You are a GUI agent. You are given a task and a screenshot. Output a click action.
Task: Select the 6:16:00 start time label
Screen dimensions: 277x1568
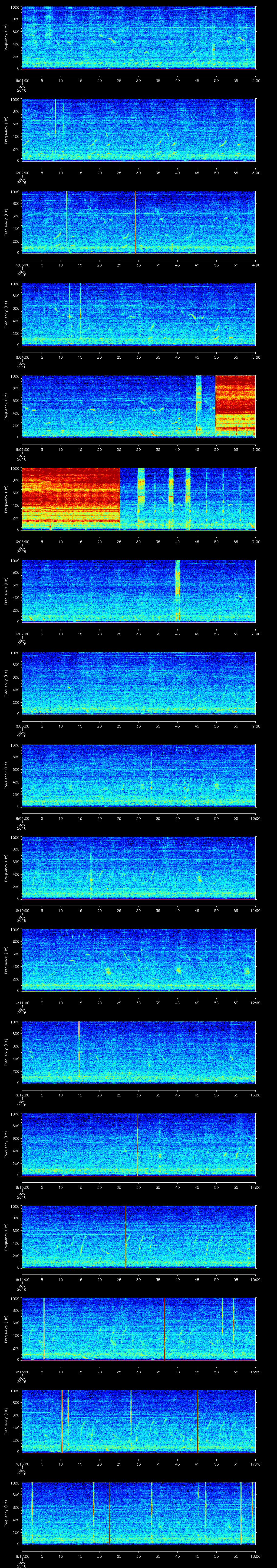click(22, 1464)
